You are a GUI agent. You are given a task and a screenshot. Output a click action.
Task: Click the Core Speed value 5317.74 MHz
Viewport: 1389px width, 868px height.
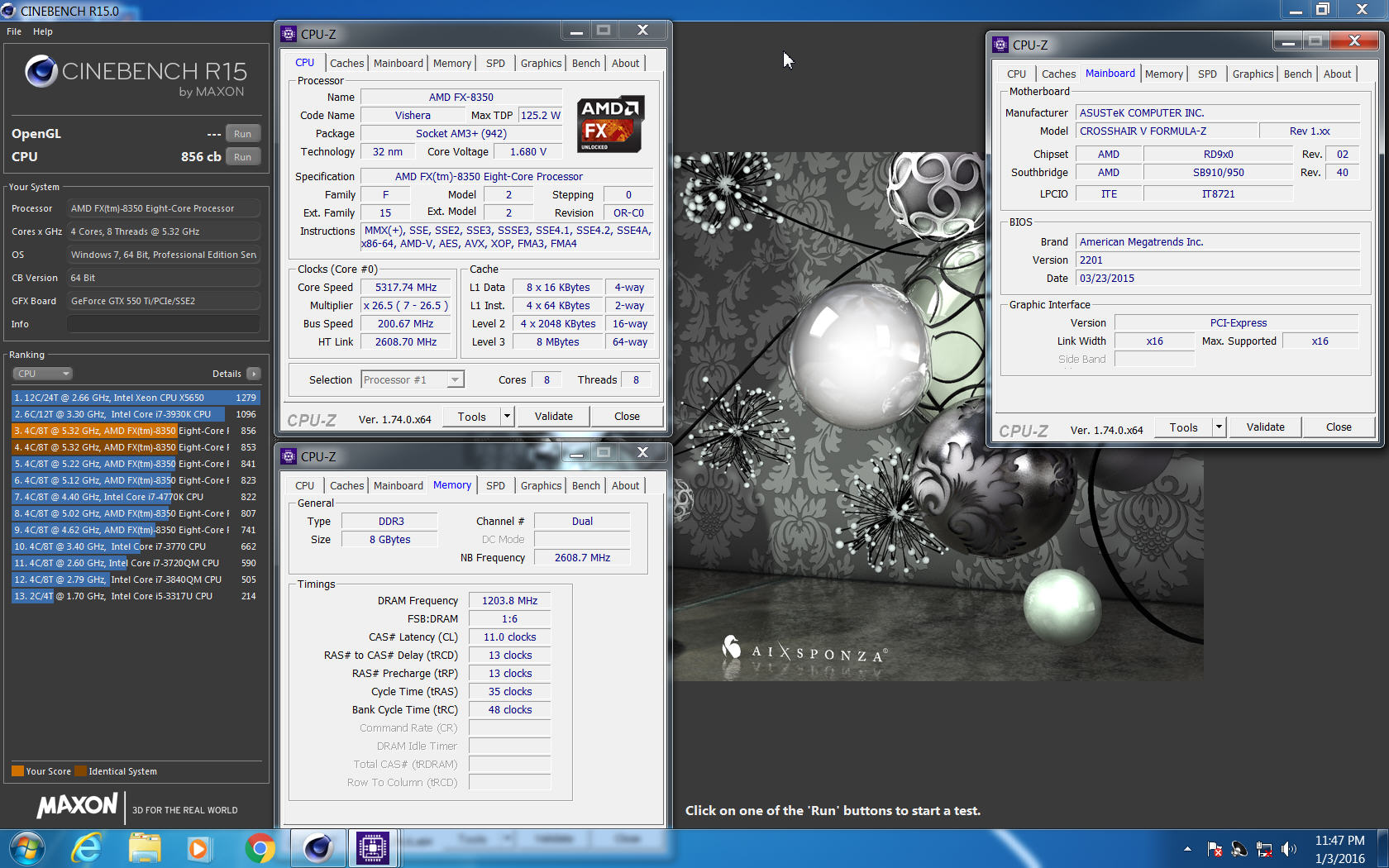point(406,287)
